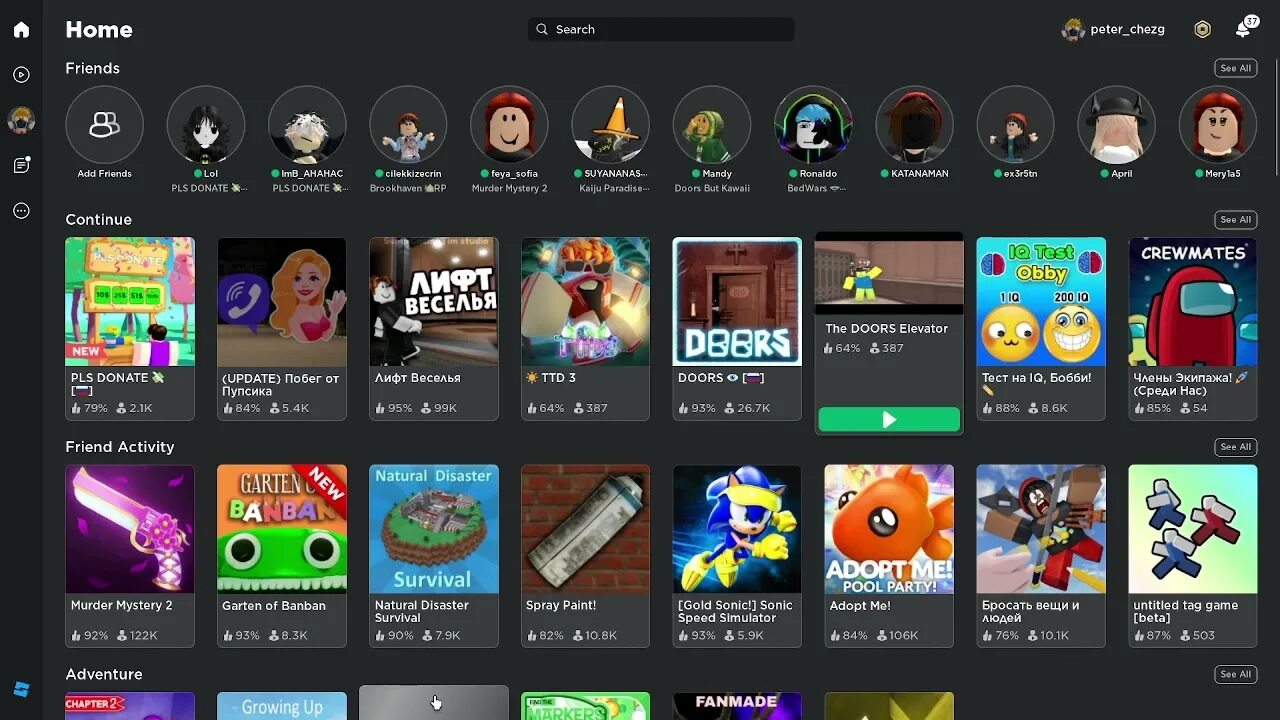Click the Growing Up game thumbnail
Image resolution: width=1280 pixels, height=720 pixels.
click(x=282, y=706)
